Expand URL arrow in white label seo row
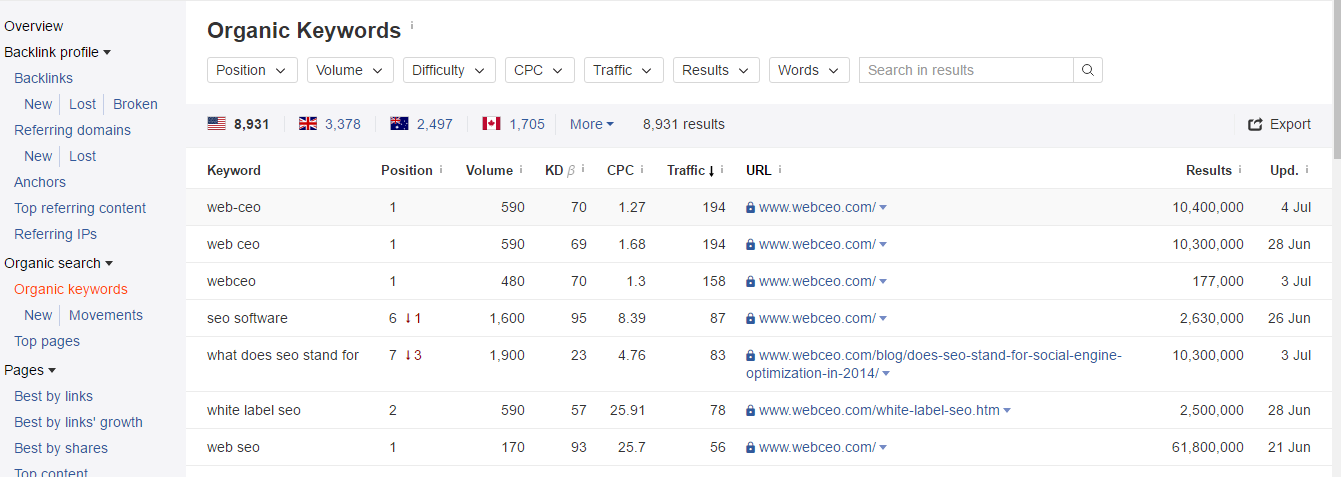The width and height of the screenshot is (1341, 477). [1007, 411]
